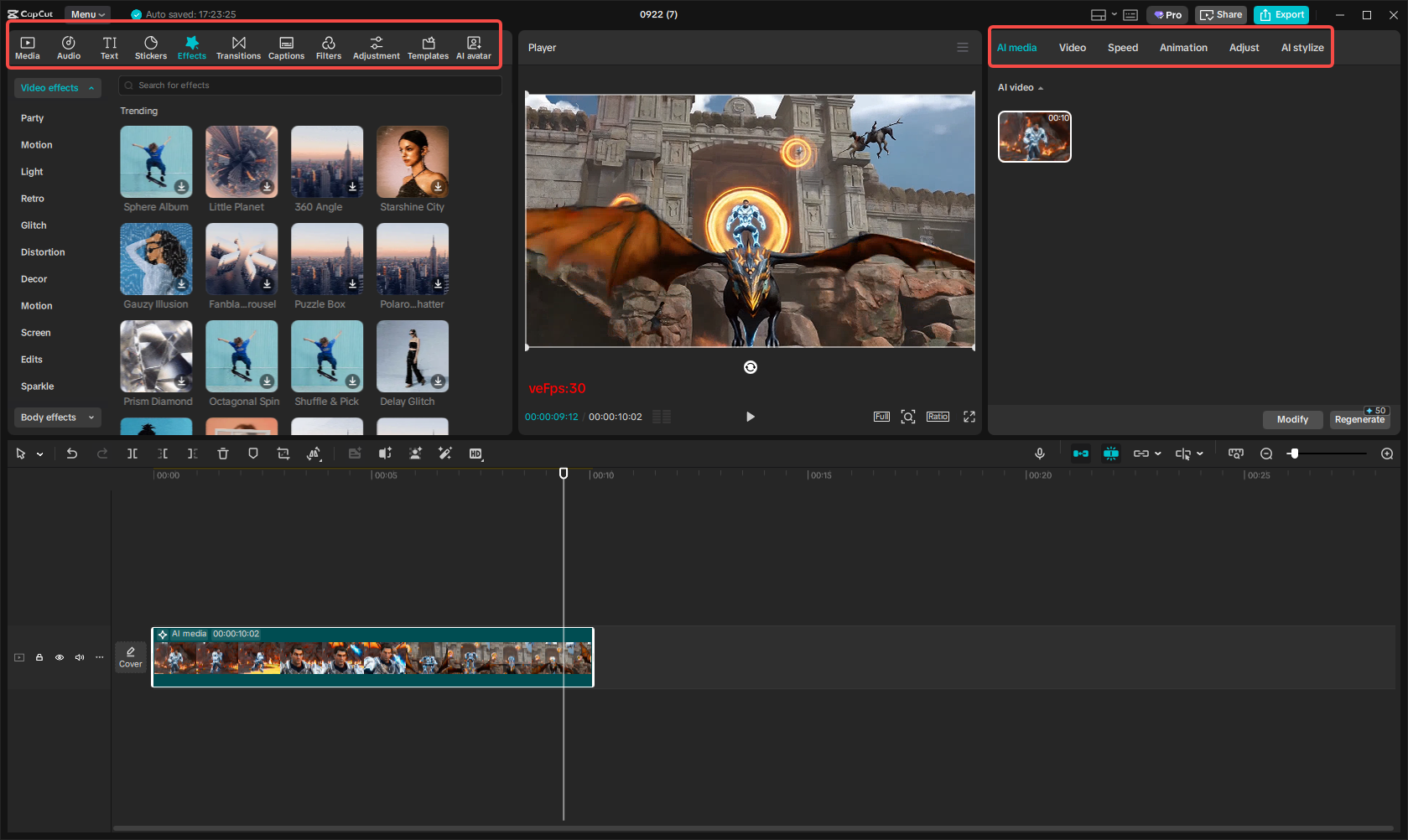Click the Regenerate button
The height and width of the screenshot is (840, 1408).
[x=1359, y=419]
